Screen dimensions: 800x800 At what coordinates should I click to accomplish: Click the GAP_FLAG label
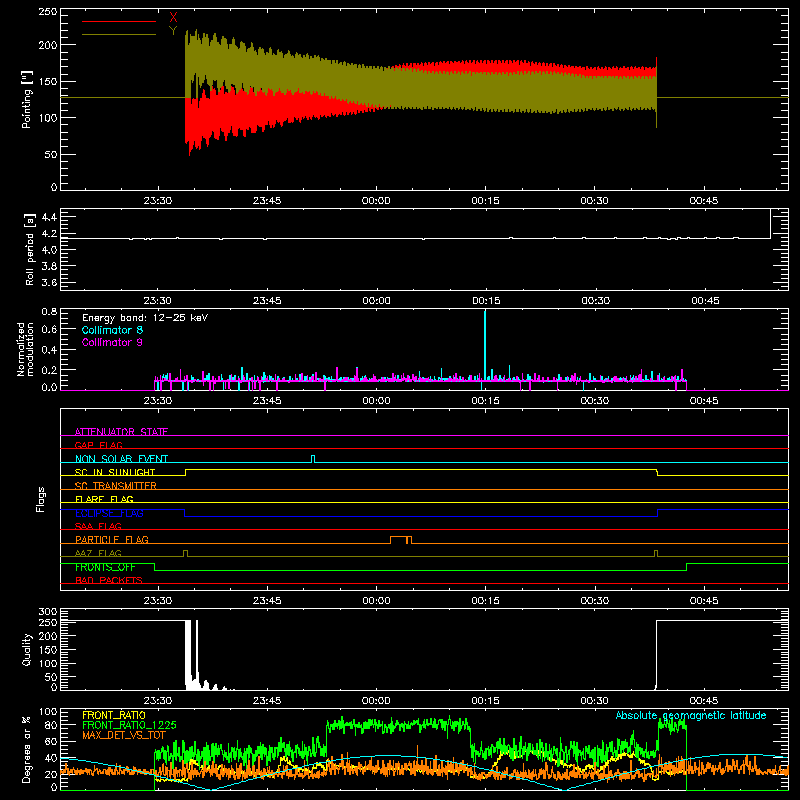tap(98, 445)
